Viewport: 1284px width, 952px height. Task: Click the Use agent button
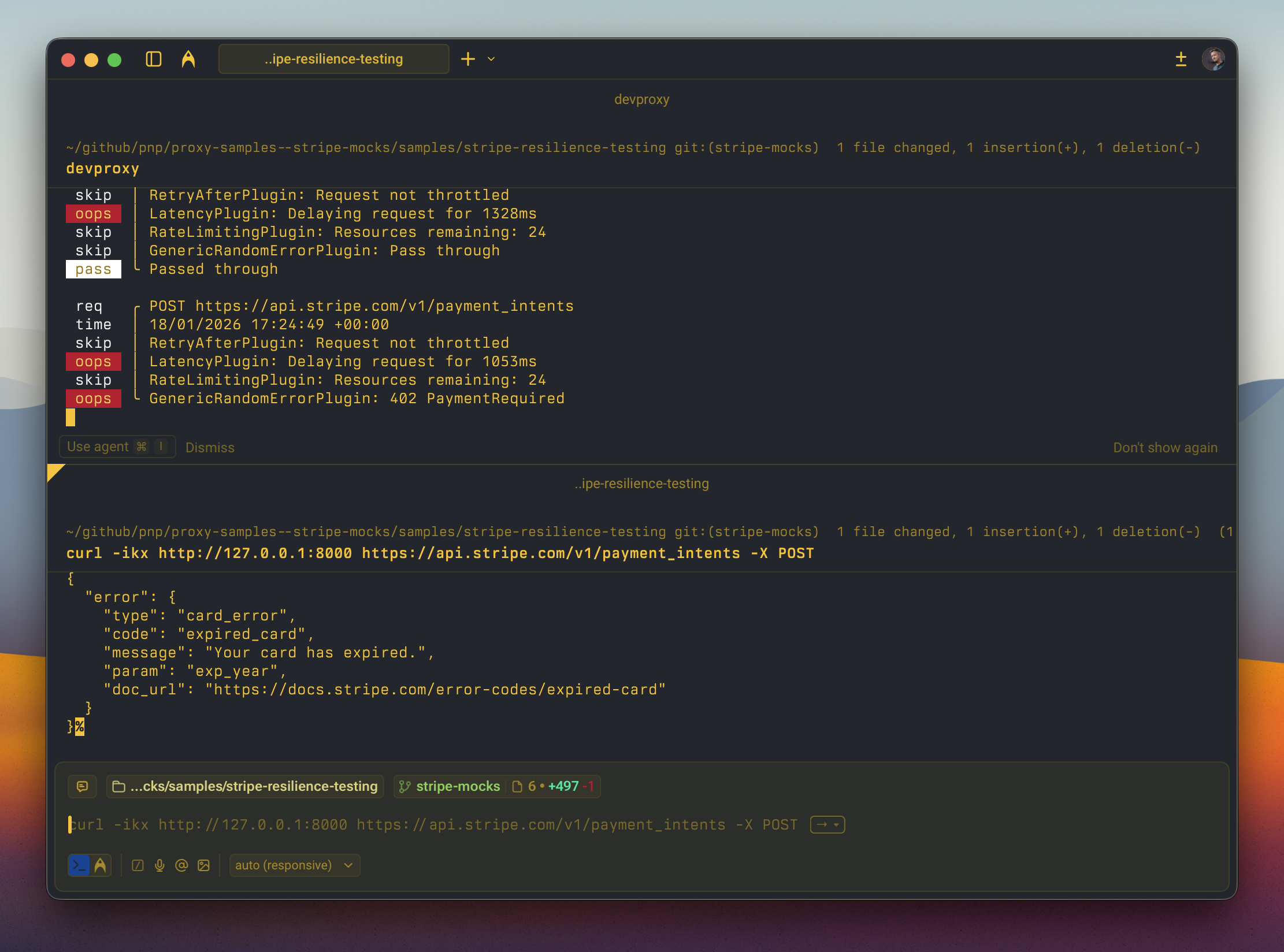click(117, 446)
